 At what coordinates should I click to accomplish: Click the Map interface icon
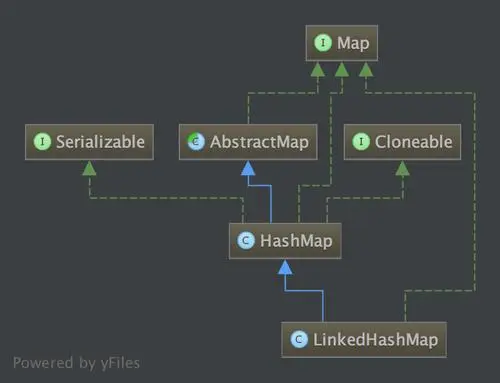(323, 43)
